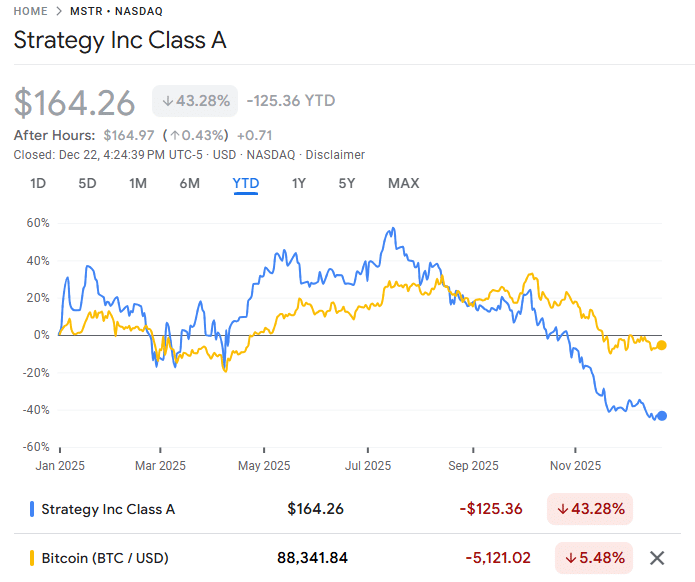Click the Strategy Inc Class A legend row

pyautogui.click(x=108, y=509)
